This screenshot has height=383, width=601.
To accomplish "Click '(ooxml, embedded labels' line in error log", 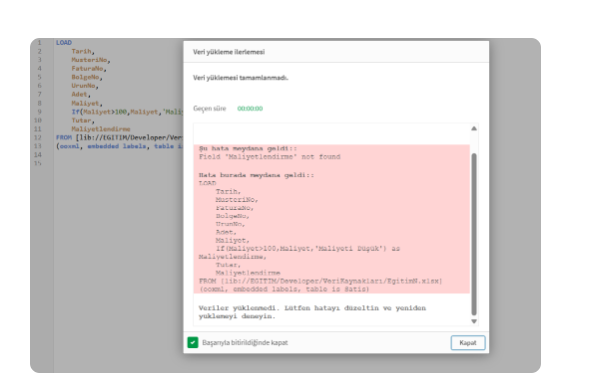I will [284, 289].
